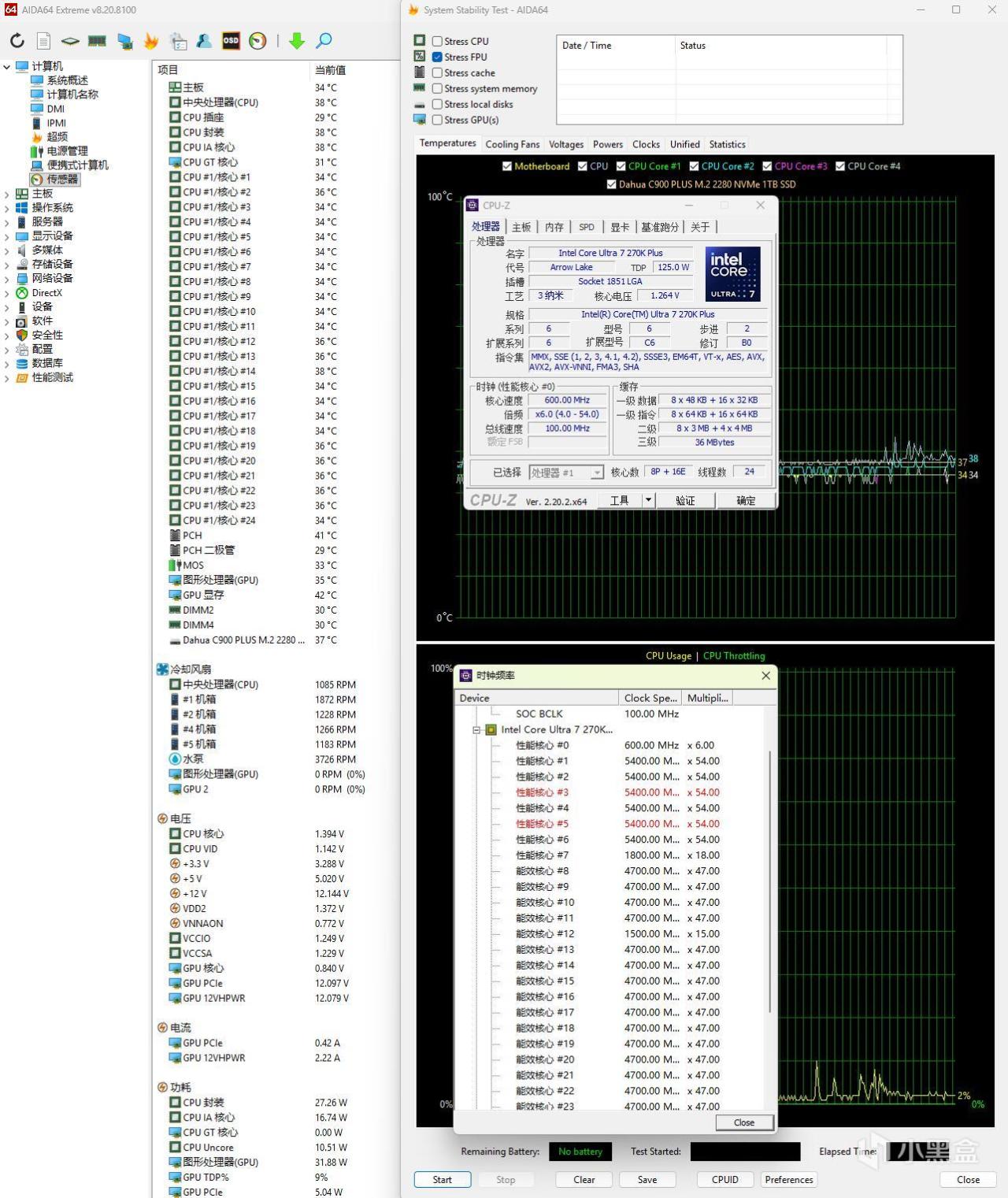Enable the Stress system memory checkbox
Image resolution: width=1008 pixels, height=1198 pixels.
tap(437, 88)
